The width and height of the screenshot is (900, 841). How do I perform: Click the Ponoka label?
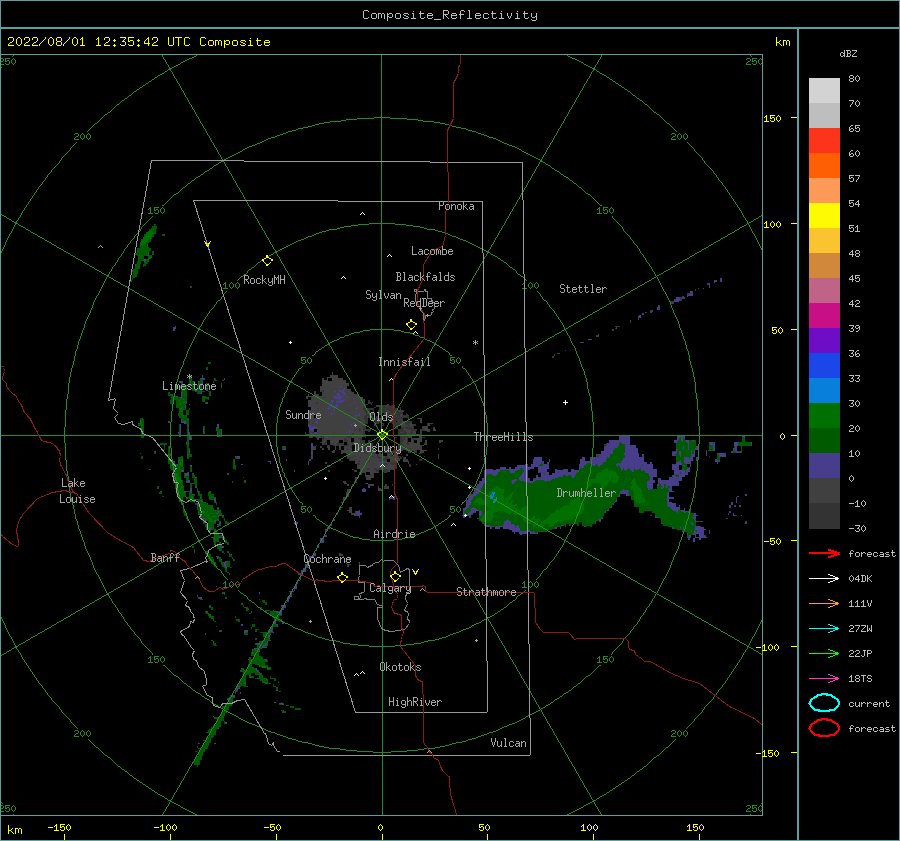pyautogui.click(x=456, y=206)
